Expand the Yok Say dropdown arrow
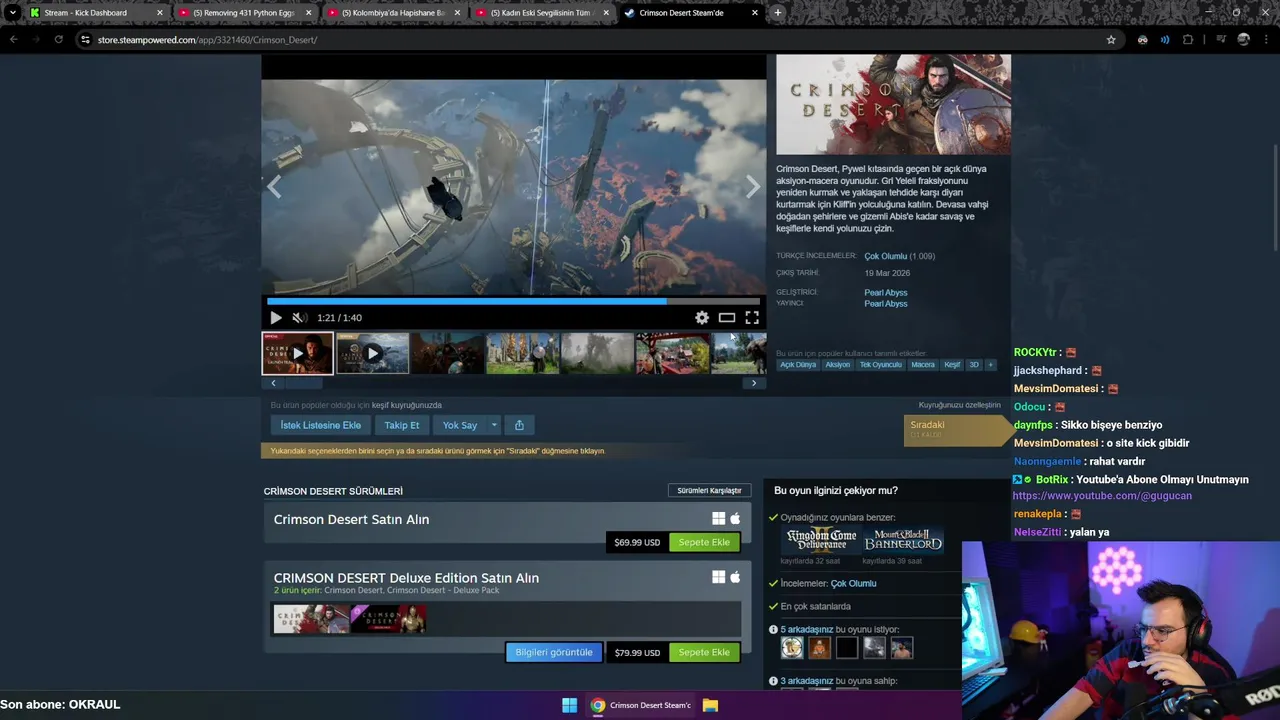 (494, 425)
